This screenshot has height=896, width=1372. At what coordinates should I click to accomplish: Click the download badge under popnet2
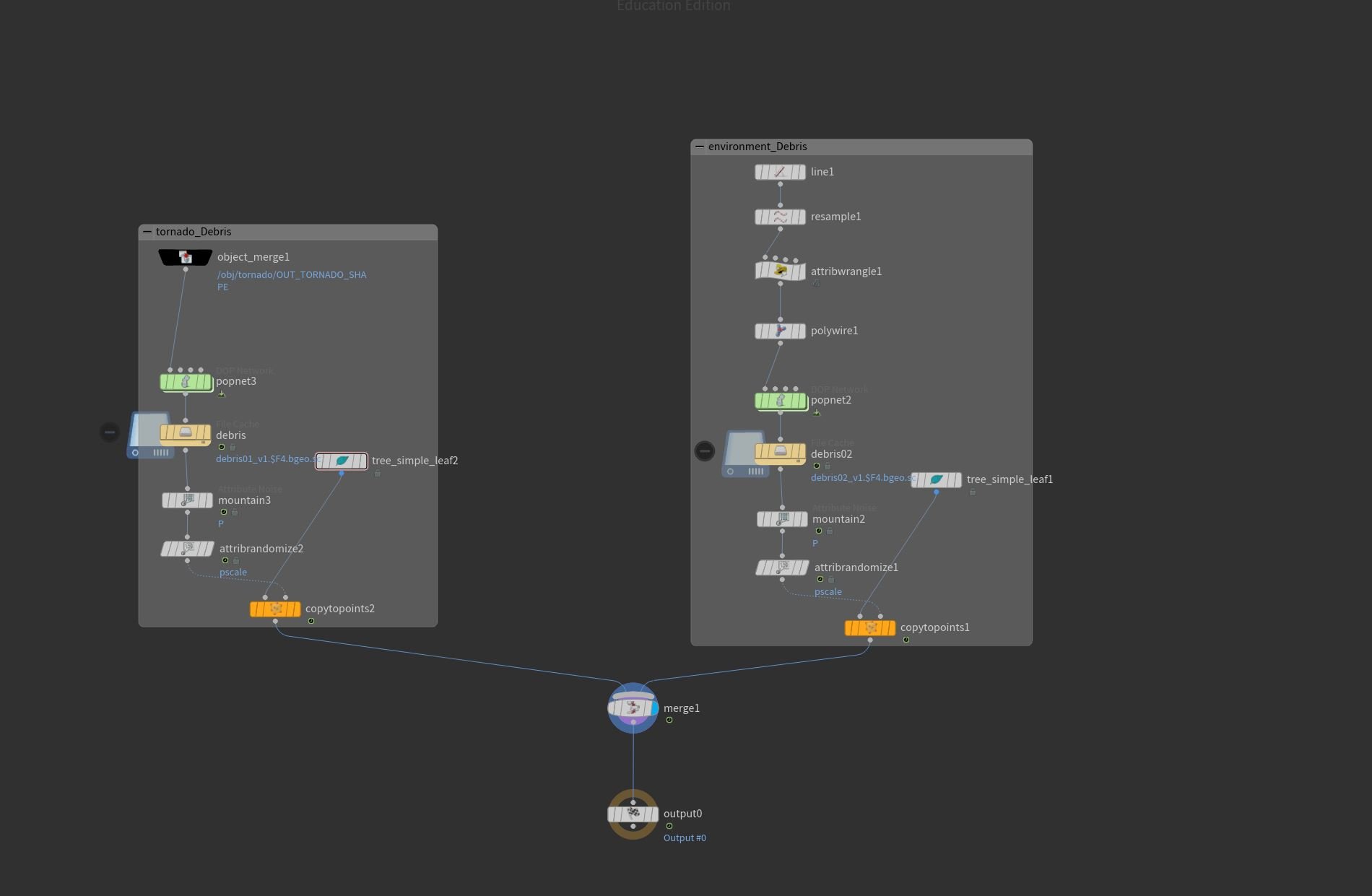pos(817,413)
